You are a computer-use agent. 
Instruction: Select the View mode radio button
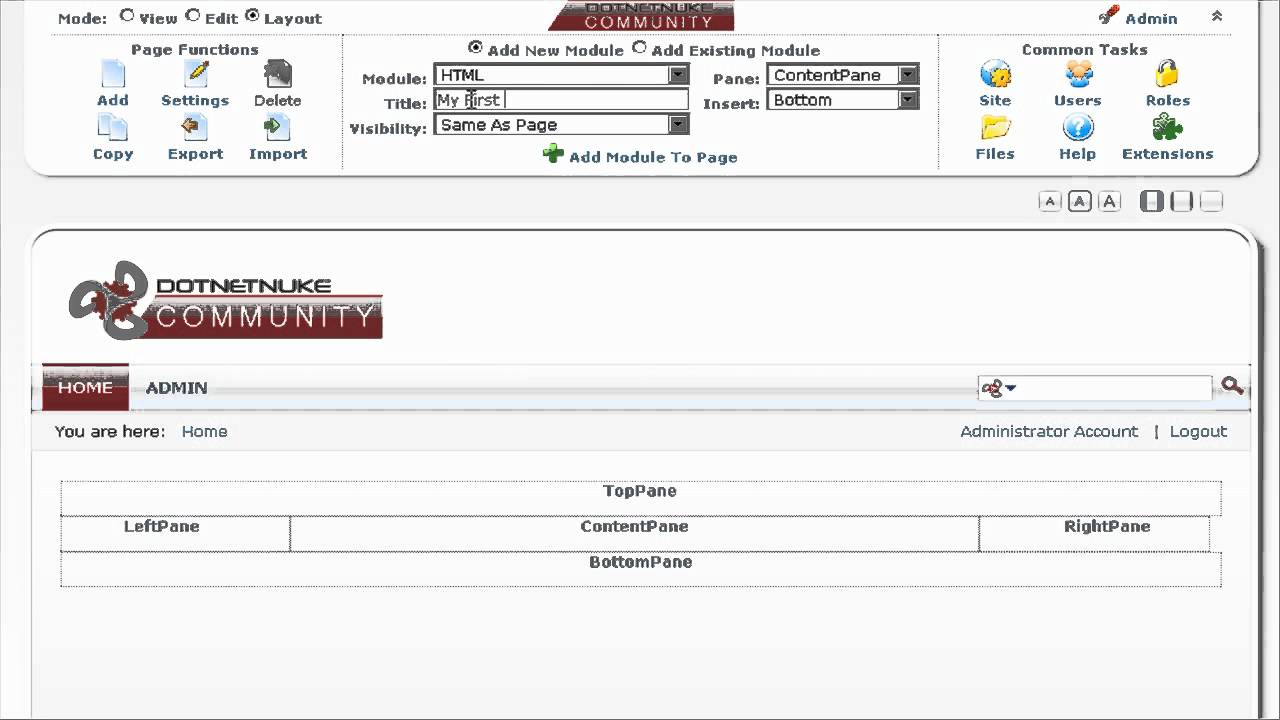127,16
